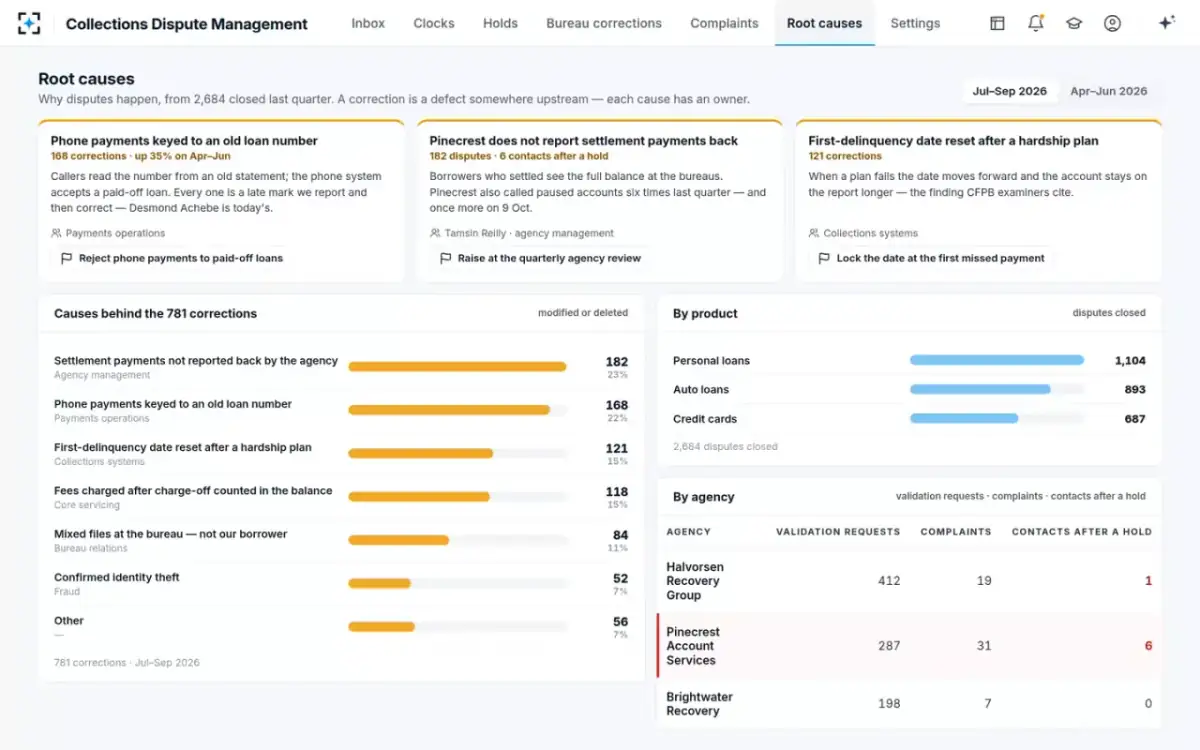
Task: Click flag icon on Raise at quarterly review
Action: (446, 258)
